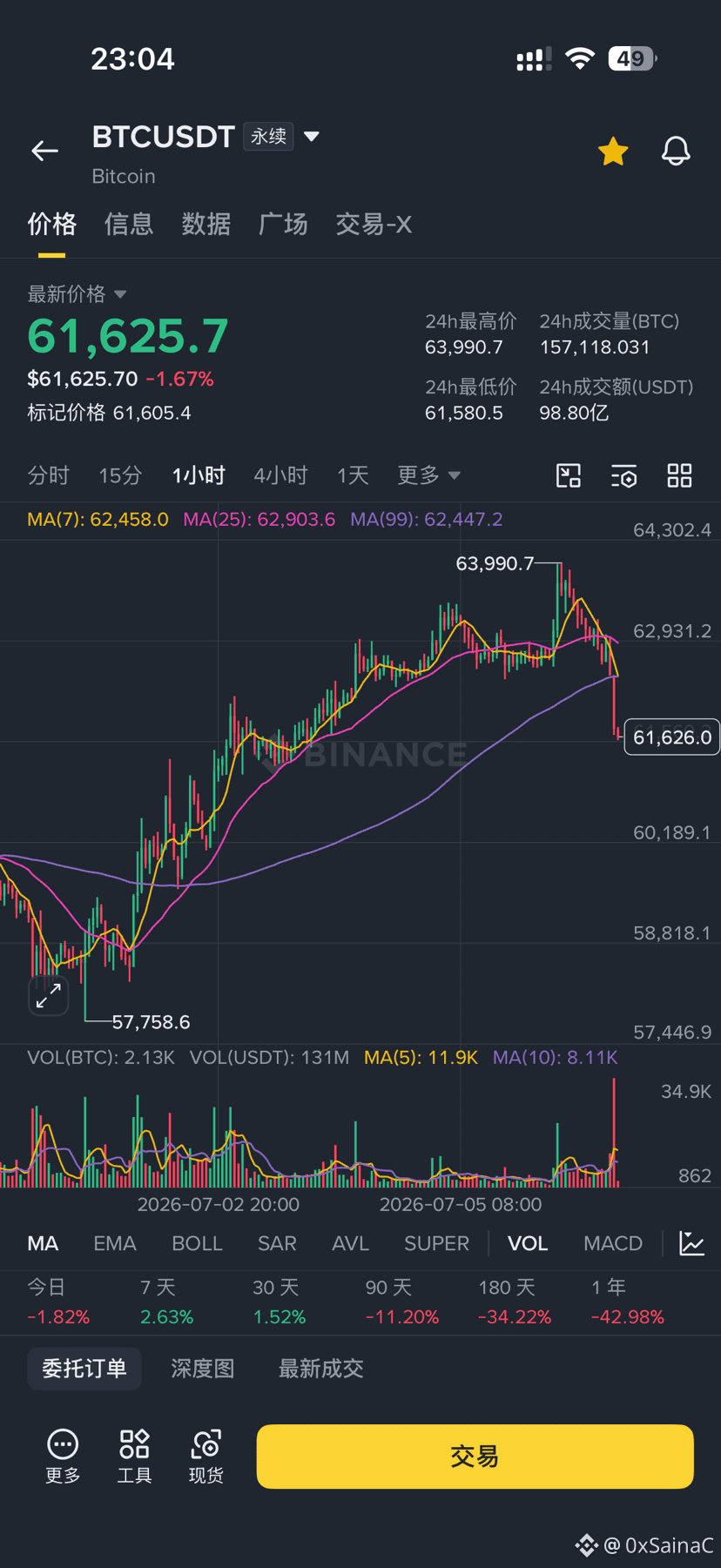Tap the battery indicator in status bar
721x1568 pixels.
[x=632, y=58]
